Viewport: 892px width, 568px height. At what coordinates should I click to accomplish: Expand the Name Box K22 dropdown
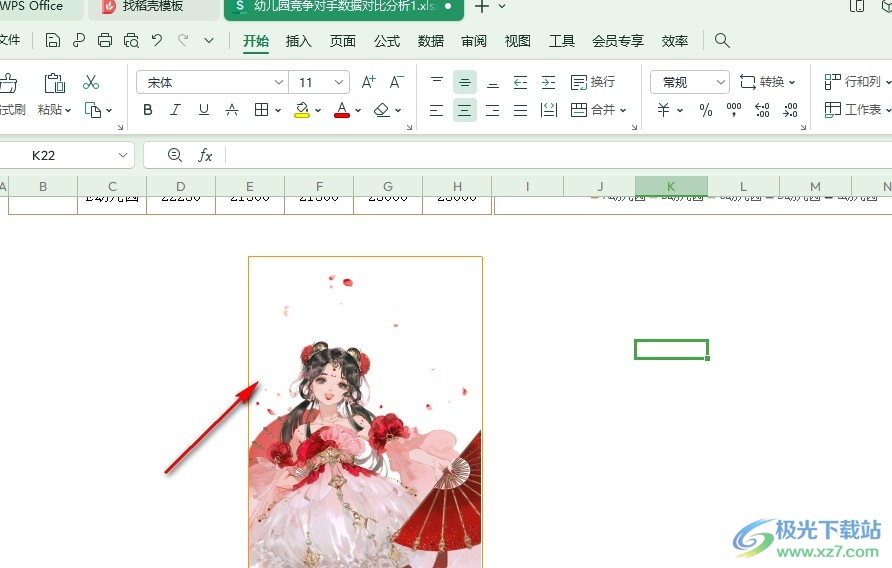pos(122,155)
